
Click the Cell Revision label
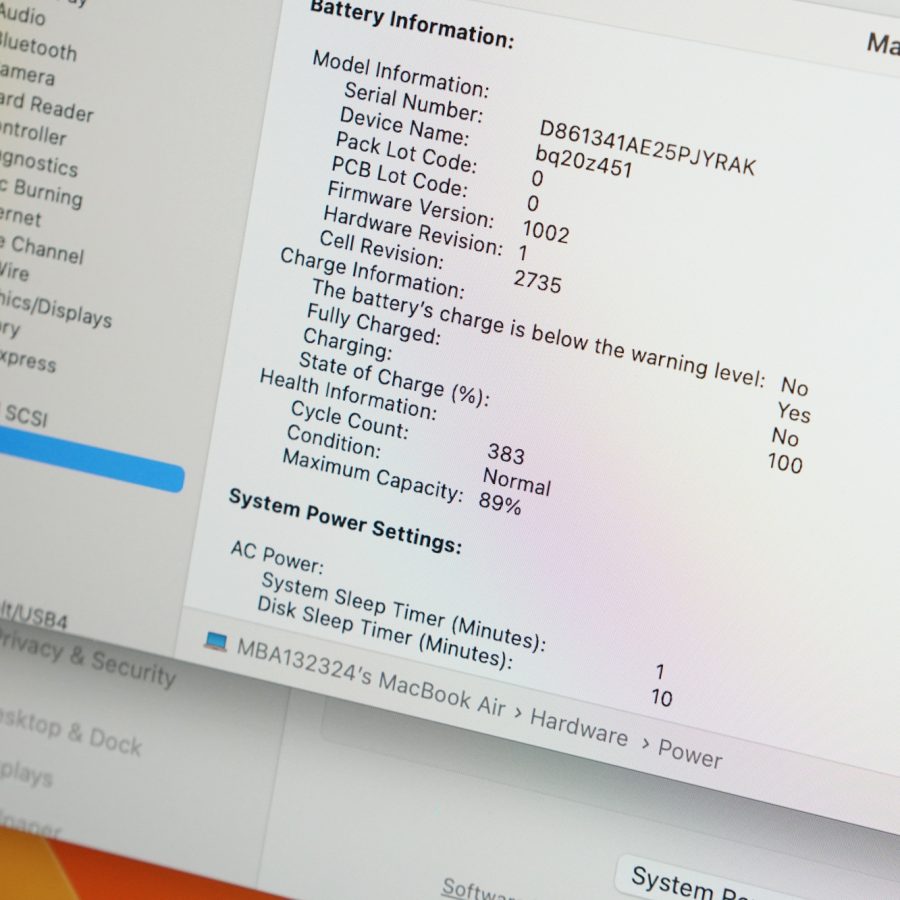click(x=382, y=250)
